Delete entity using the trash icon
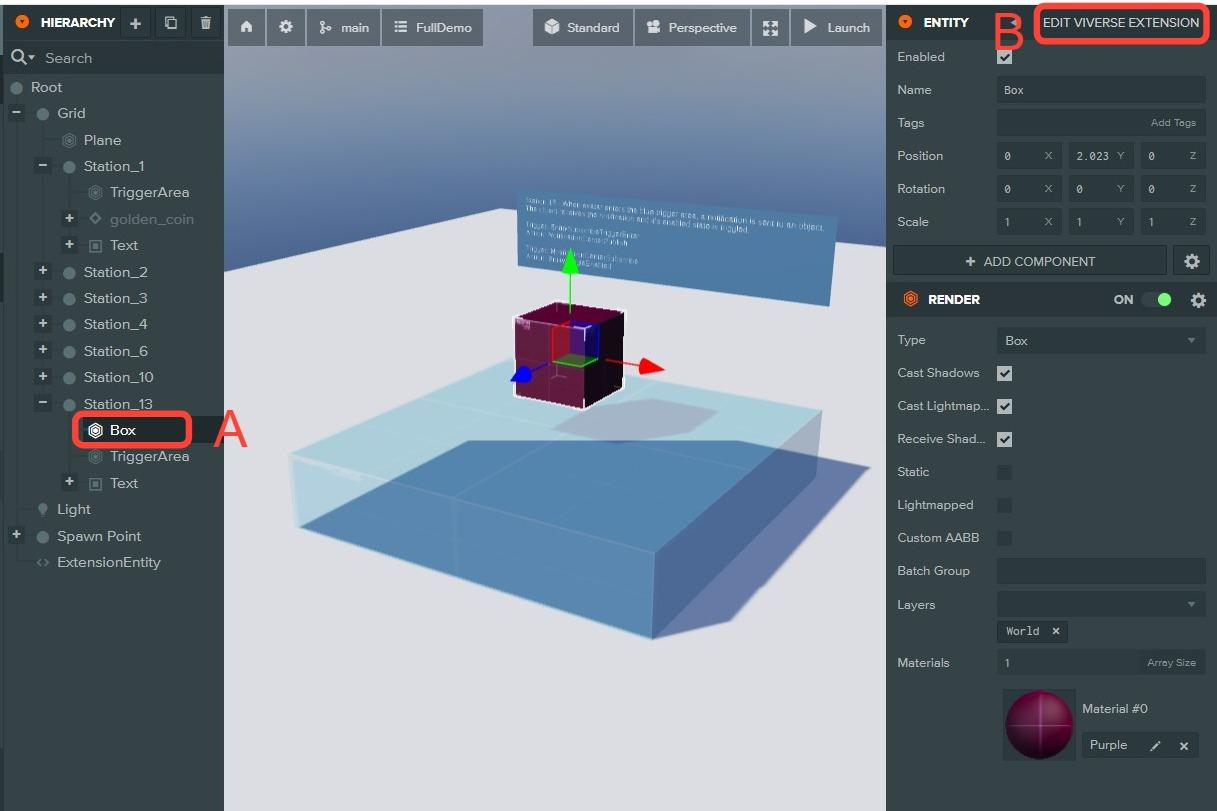The image size is (1217, 811). click(x=206, y=23)
